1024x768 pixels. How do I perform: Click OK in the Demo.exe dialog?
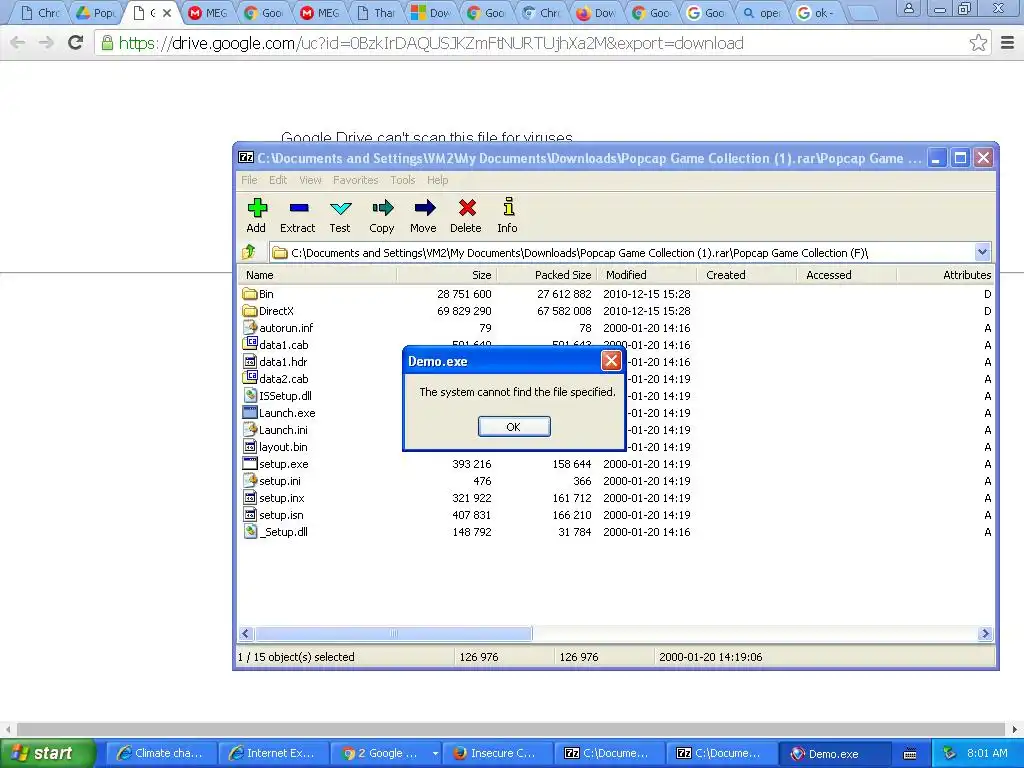tap(514, 426)
